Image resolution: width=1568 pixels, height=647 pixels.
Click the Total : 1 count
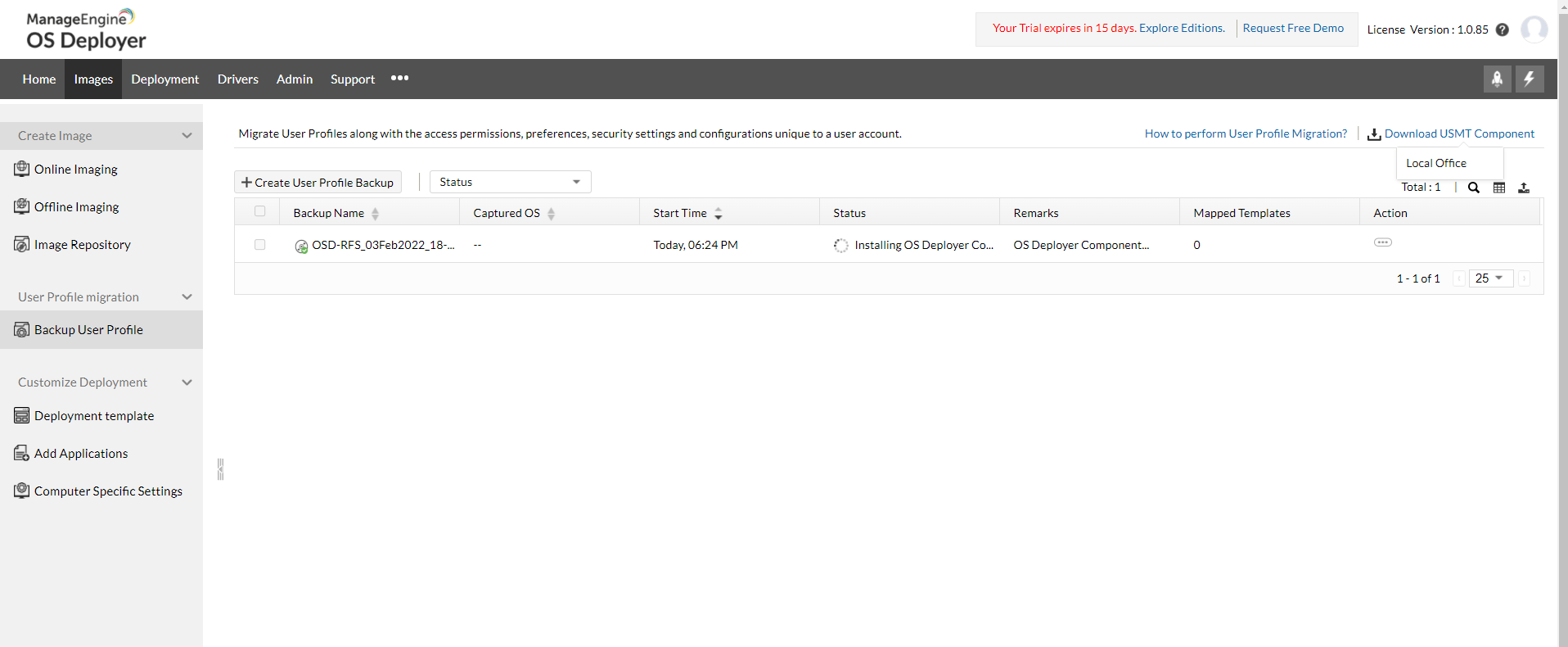tap(1421, 187)
